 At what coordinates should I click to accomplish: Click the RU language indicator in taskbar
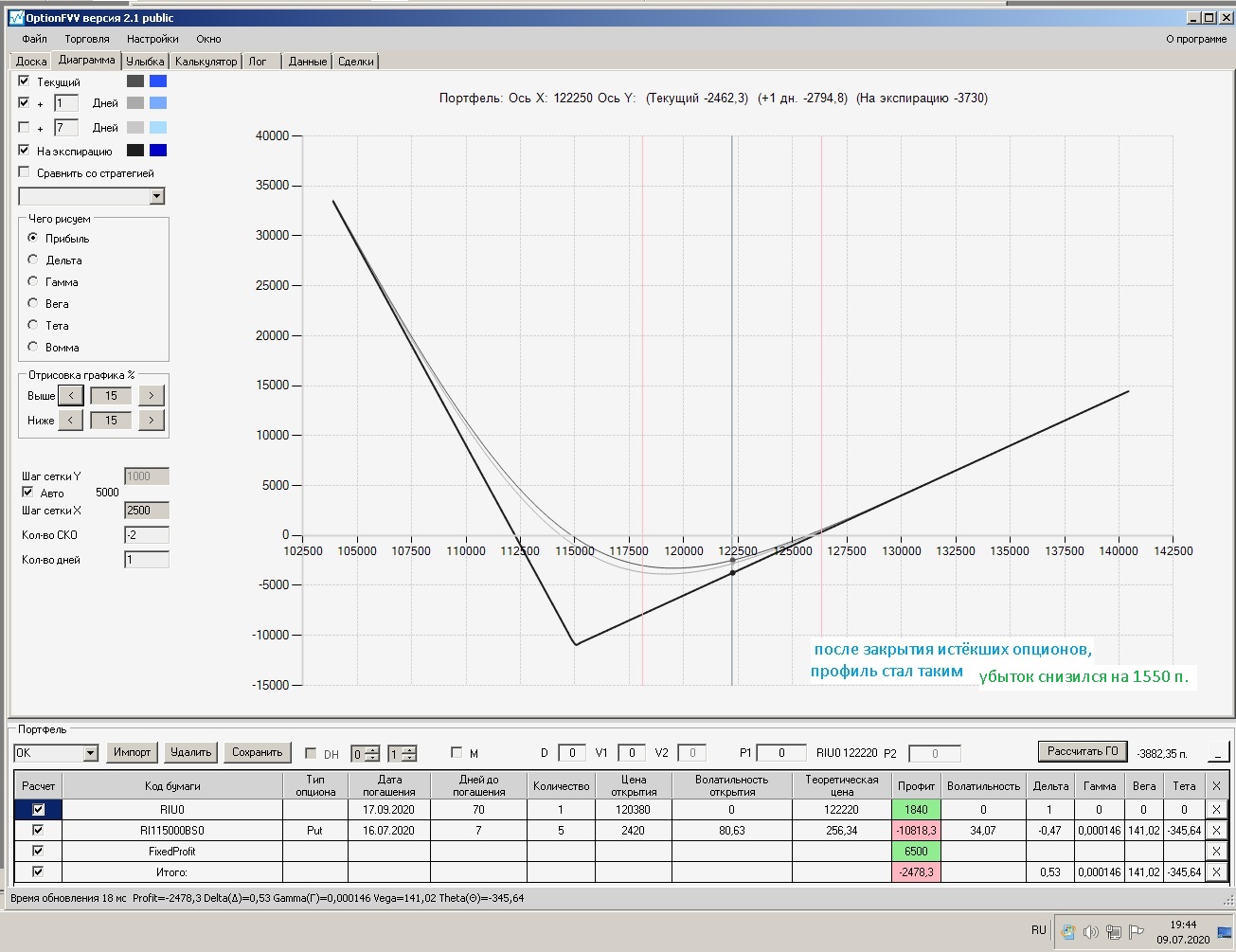point(1038,930)
